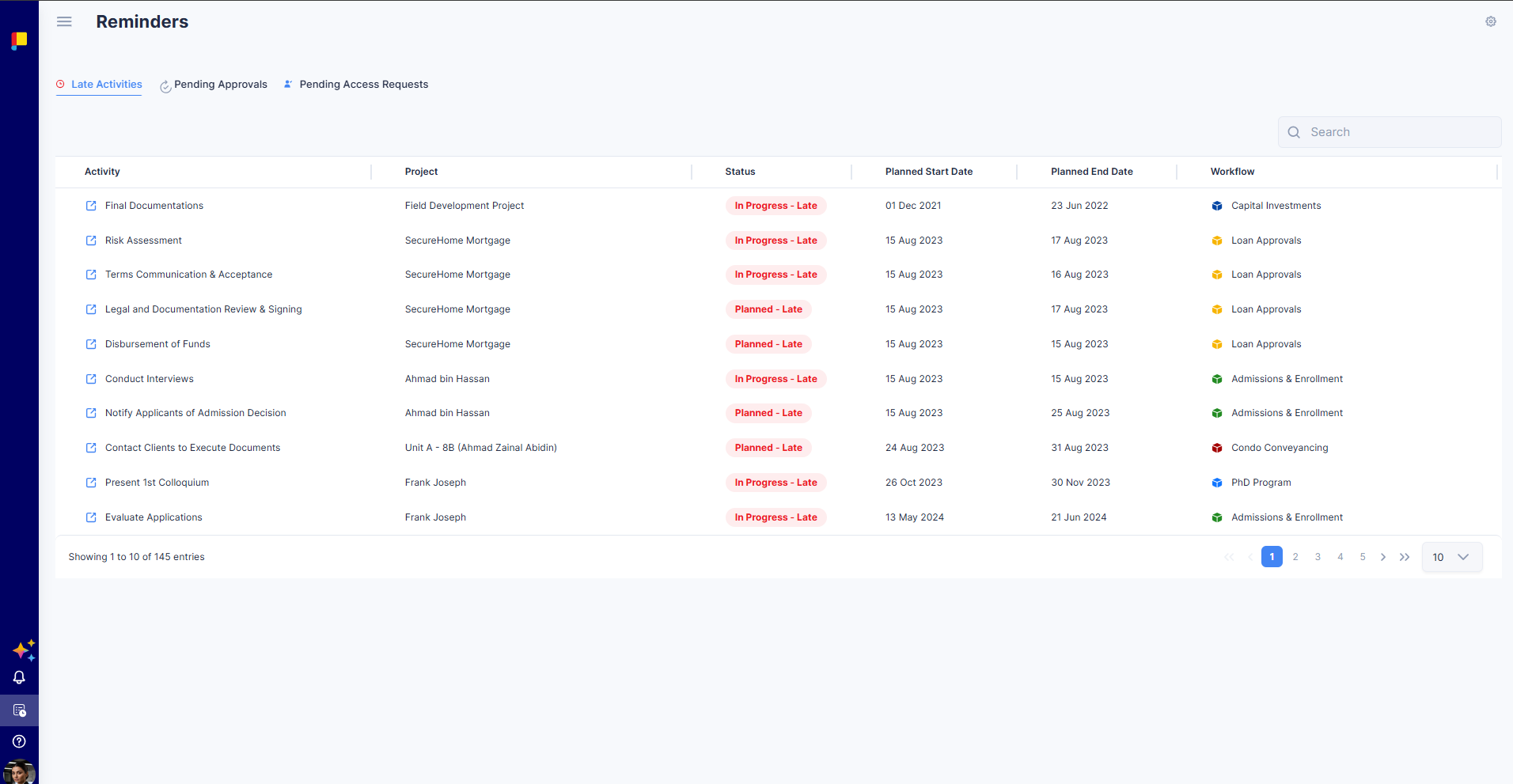Click Frank Joseph in Present 1st Colloquium row
Viewport: 1513px width, 784px height.
(x=435, y=483)
